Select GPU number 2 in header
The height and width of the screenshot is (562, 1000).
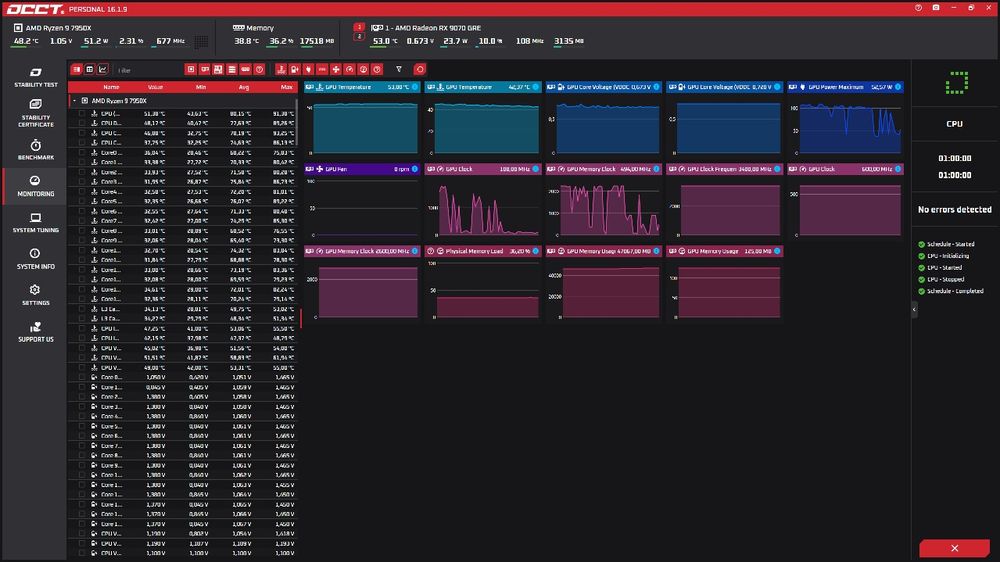tap(359, 37)
